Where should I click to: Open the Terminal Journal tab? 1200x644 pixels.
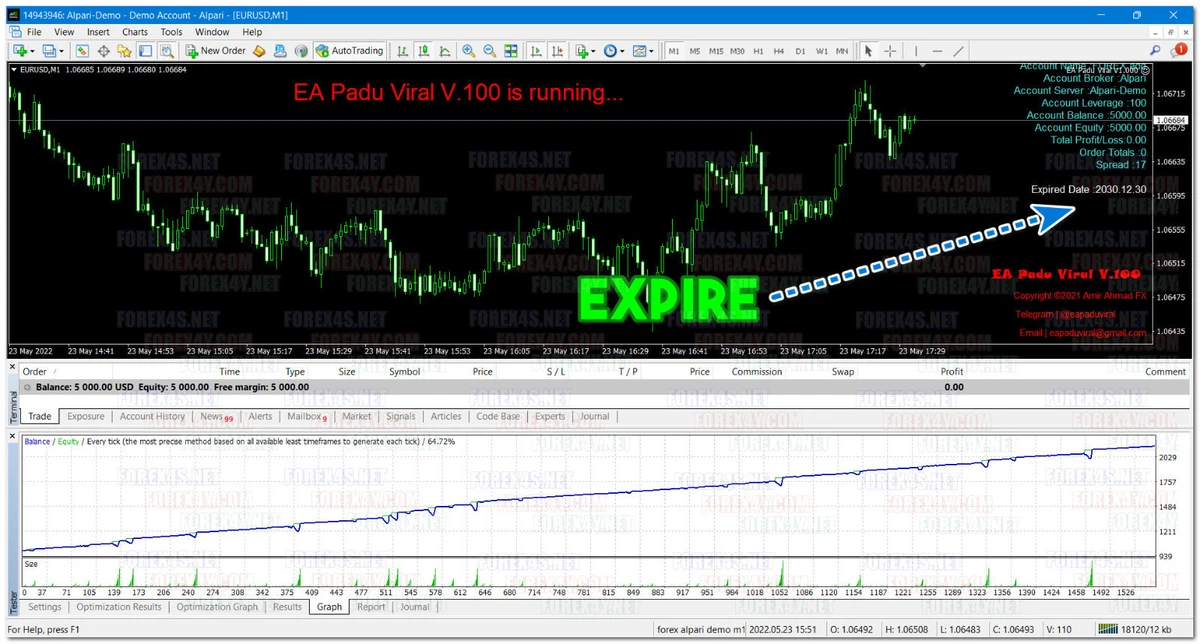point(595,417)
